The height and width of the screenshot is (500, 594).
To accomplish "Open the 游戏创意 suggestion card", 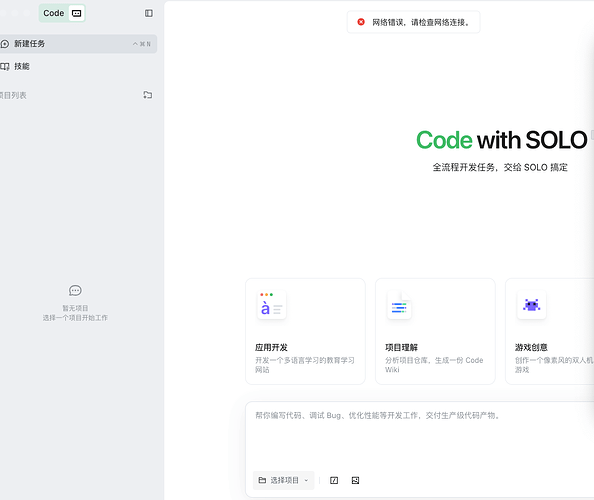I will pyautogui.click(x=550, y=331).
